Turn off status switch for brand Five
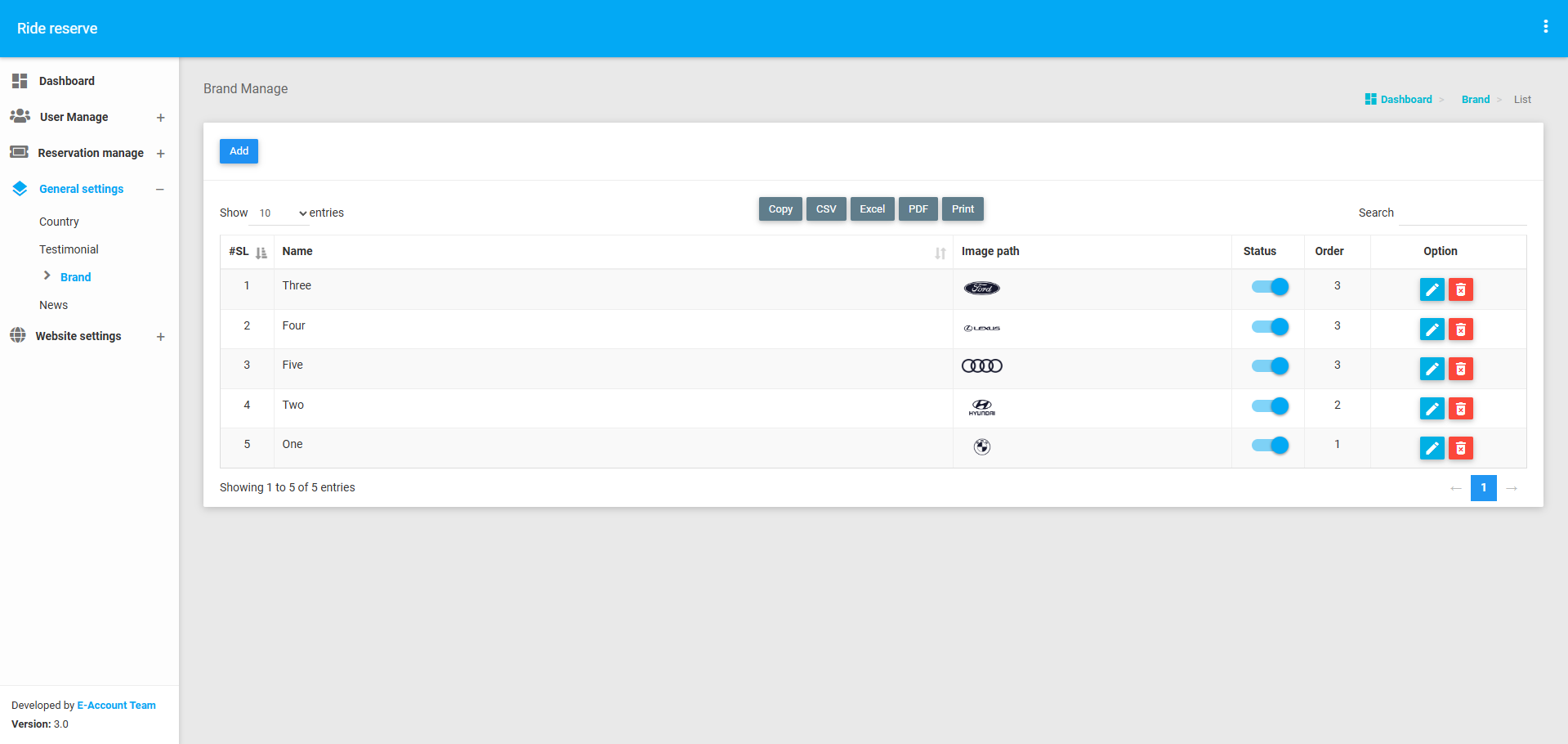This screenshot has height=744, width=1568. tap(1270, 366)
